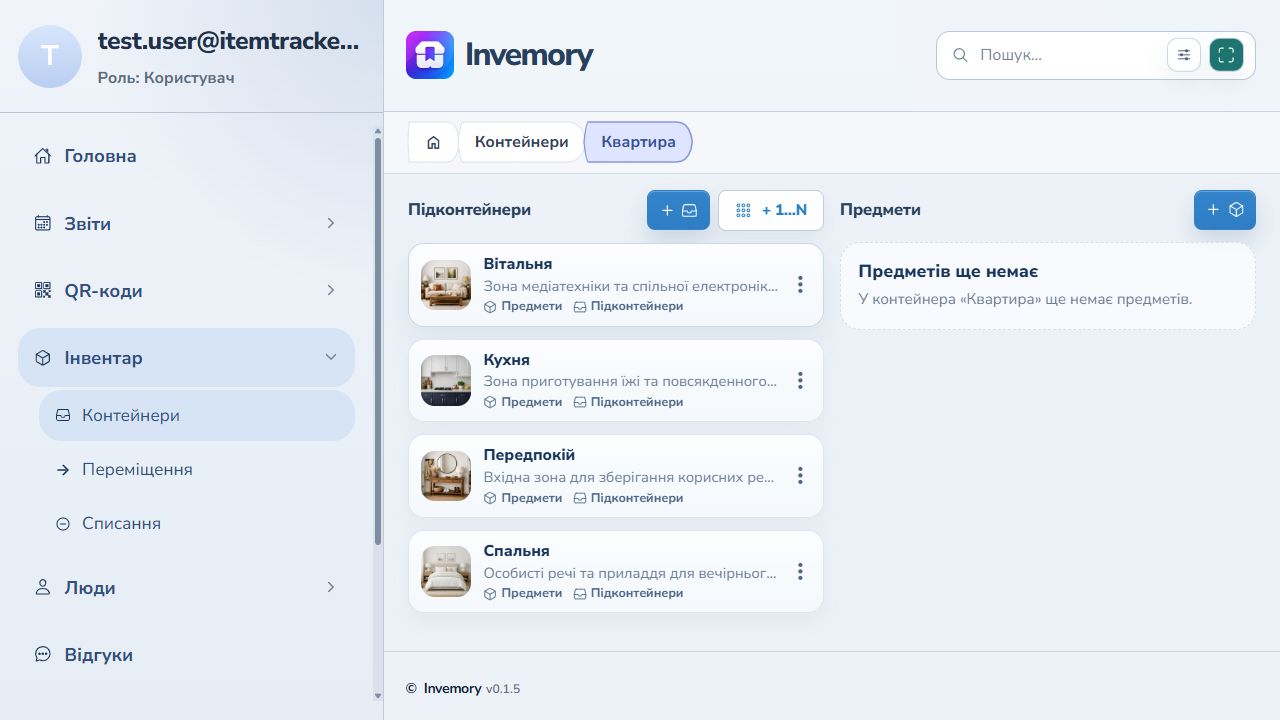Viewport: 1280px width, 720px height.
Task: Open Передпокій thumbnail image
Action: pos(446,476)
